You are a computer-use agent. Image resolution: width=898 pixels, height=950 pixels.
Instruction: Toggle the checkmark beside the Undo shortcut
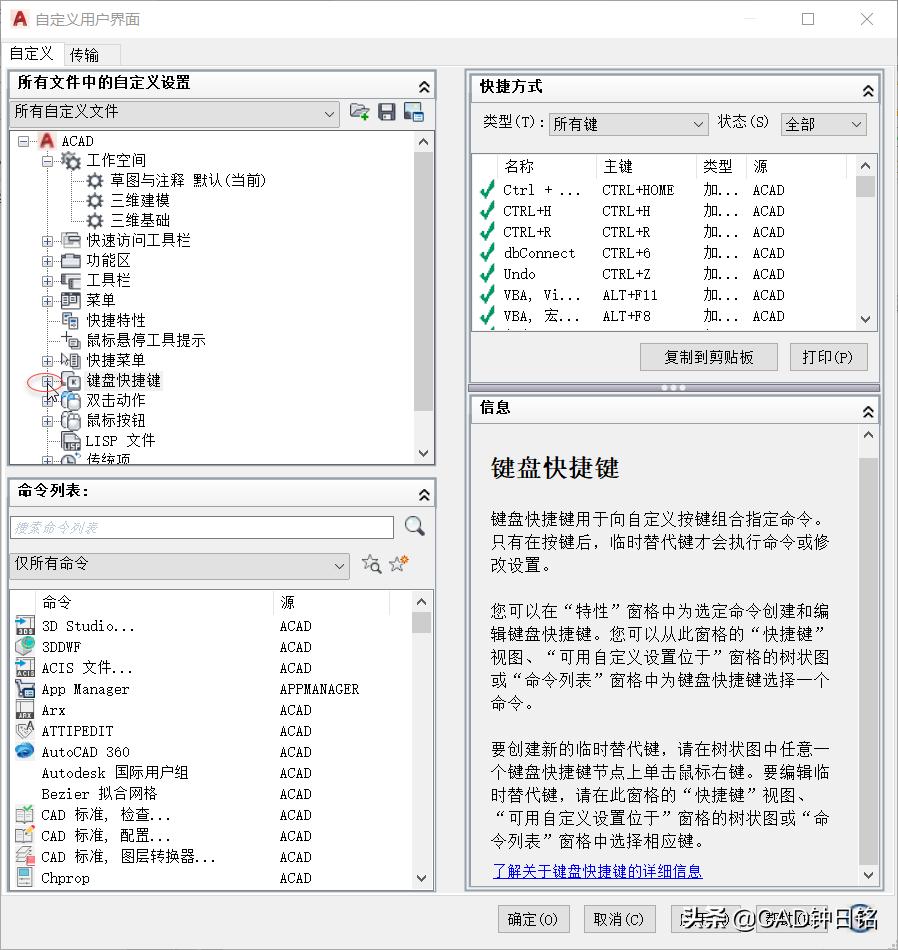point(487,274)
